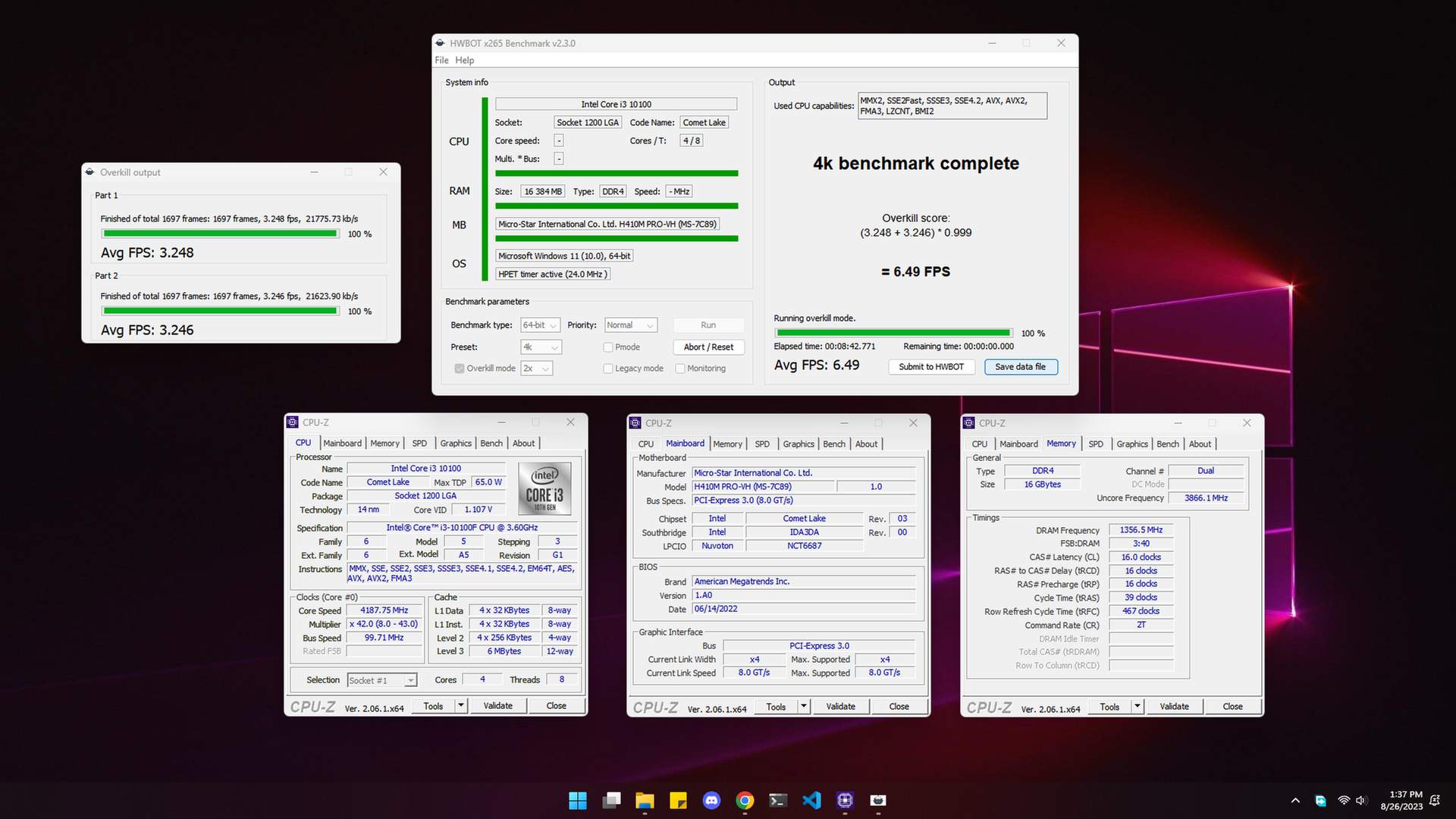The width and height of the screenshot is (1456, 819).
Task: Open the Help menu in HWBOT x265
Action: tap(465, 61)
